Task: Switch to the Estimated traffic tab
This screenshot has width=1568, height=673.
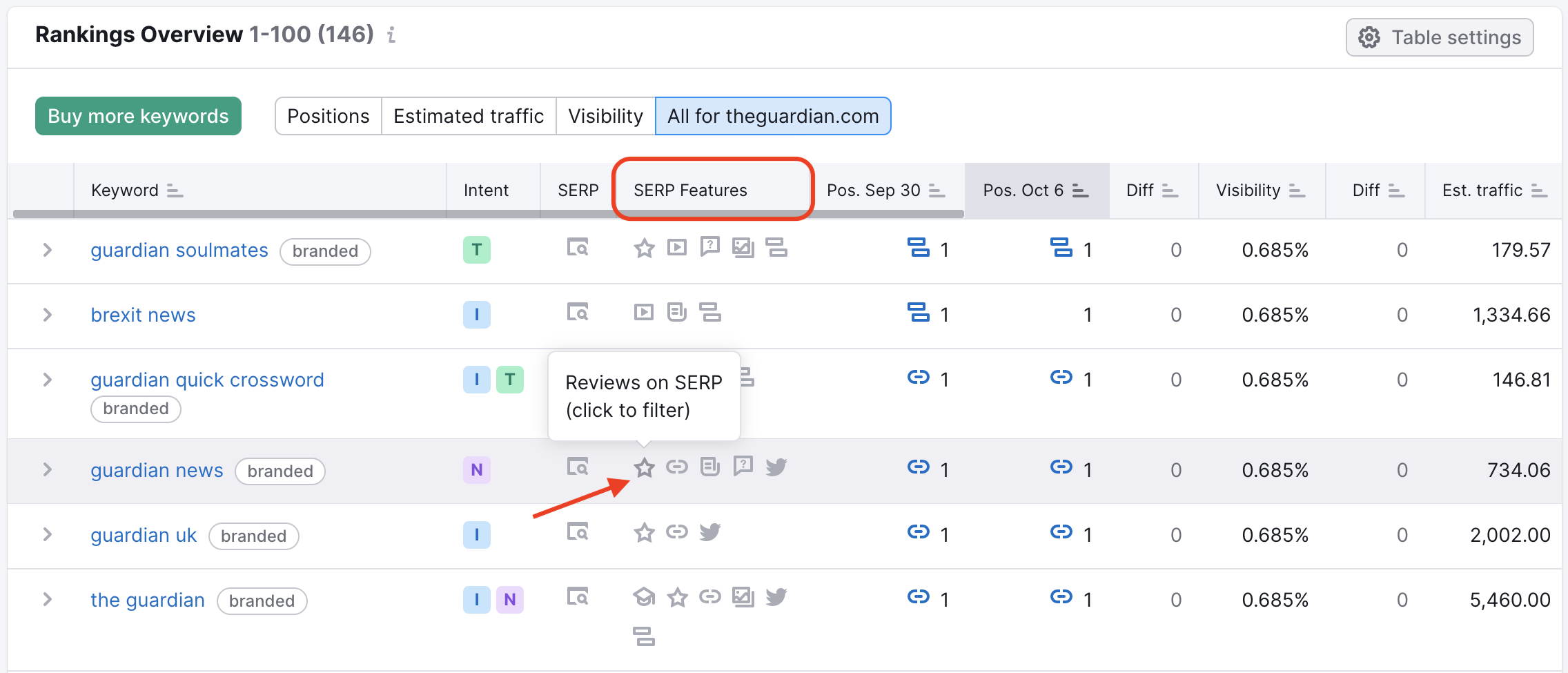Action: (469, 116)
